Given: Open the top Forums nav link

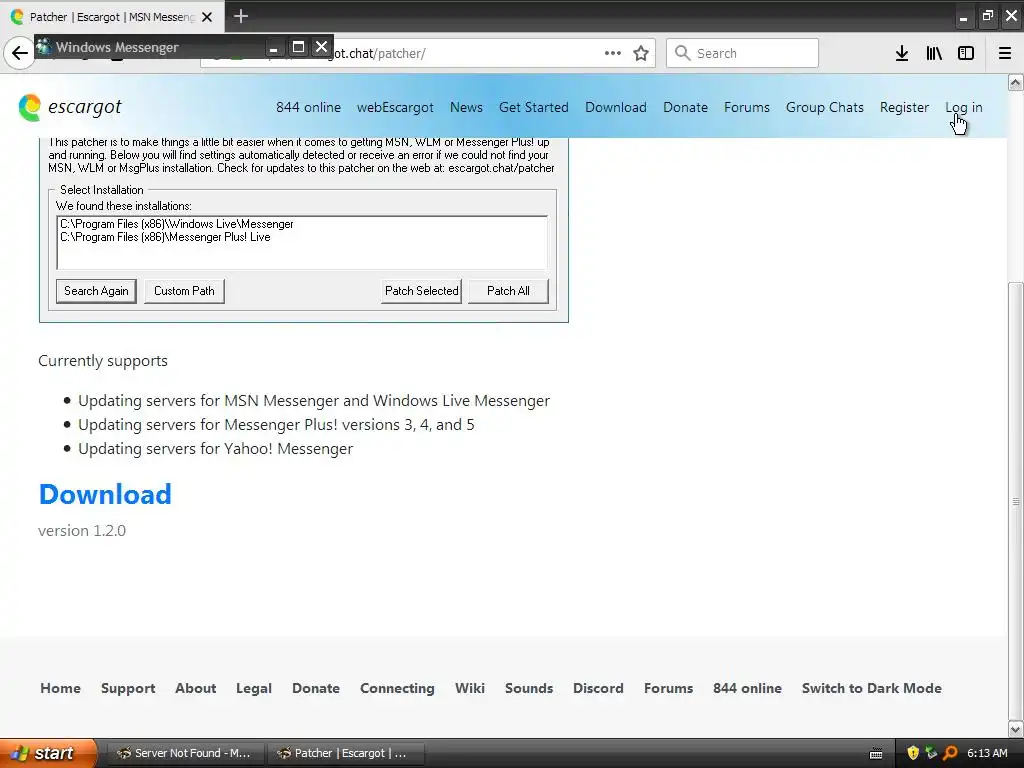Looking at the screenshot, I should [x=746, y=107].
